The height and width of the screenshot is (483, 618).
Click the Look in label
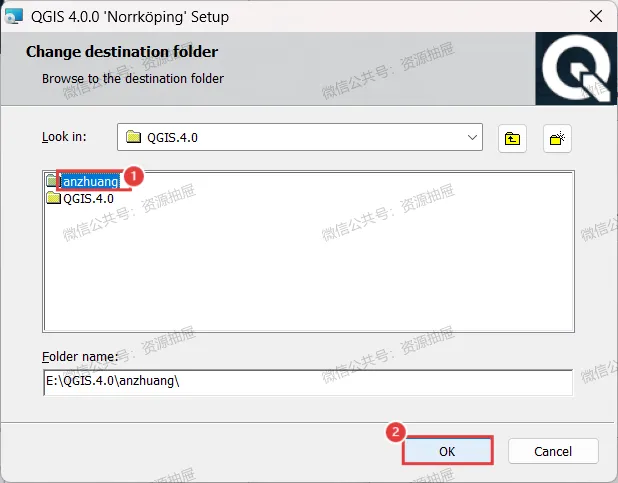64,136
